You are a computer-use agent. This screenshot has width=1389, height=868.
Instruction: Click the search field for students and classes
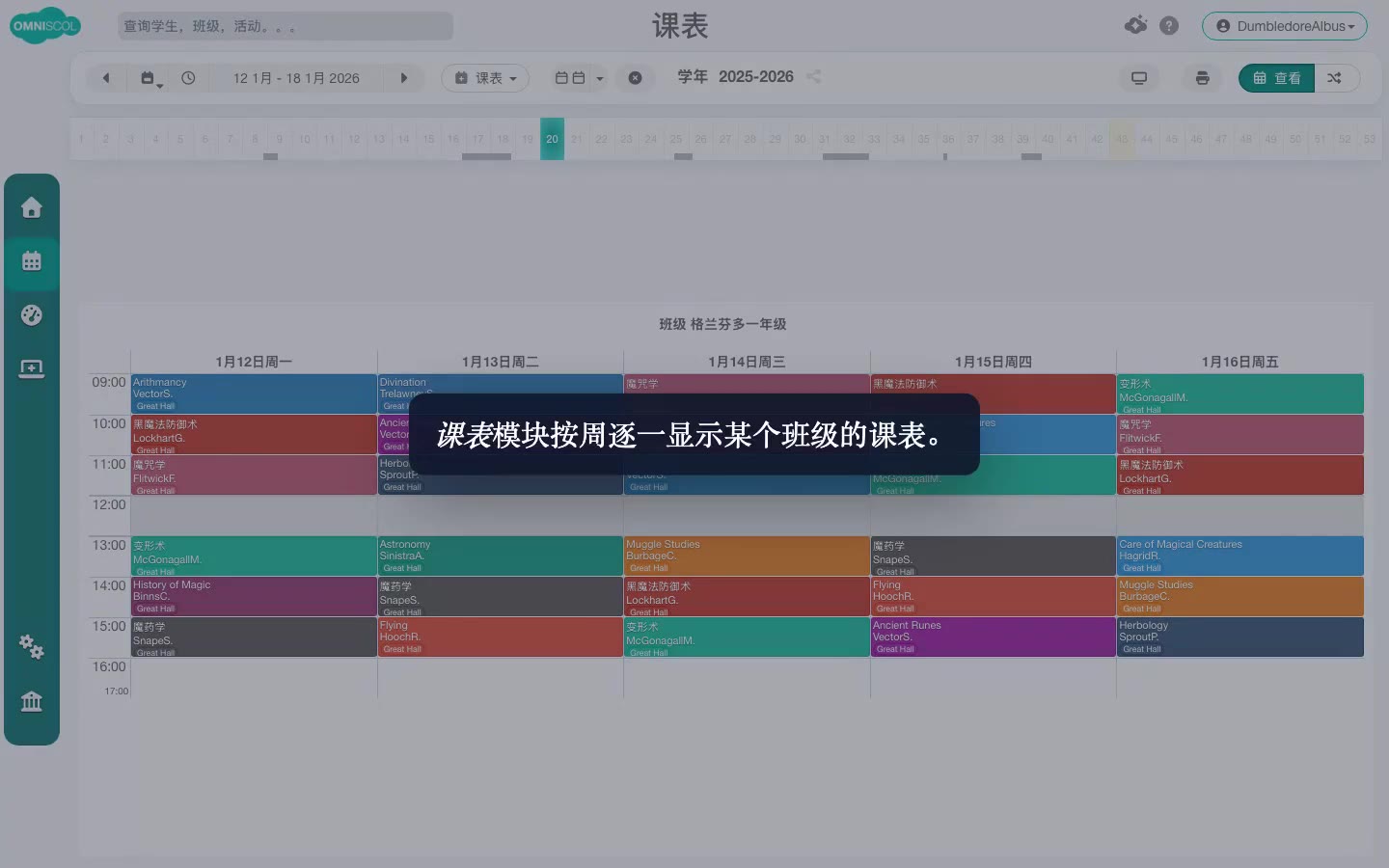pos(286,26)
